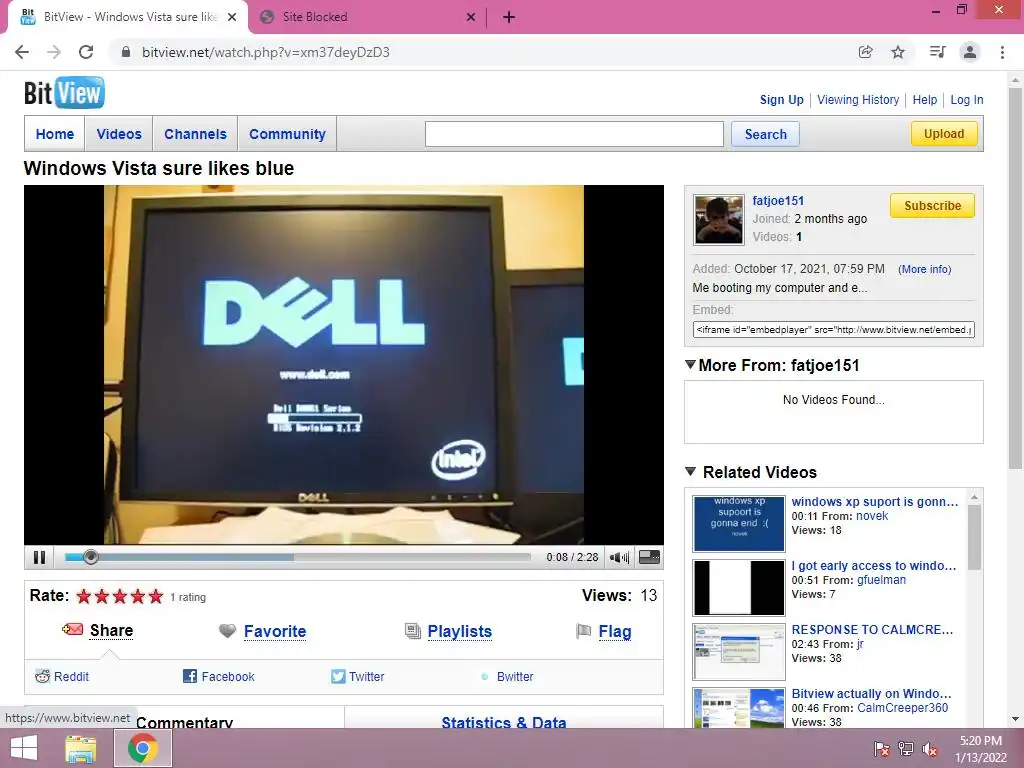This screenshot has width=1024, height=768.
Task: Open the Home navigation tab
Action: 55,134
